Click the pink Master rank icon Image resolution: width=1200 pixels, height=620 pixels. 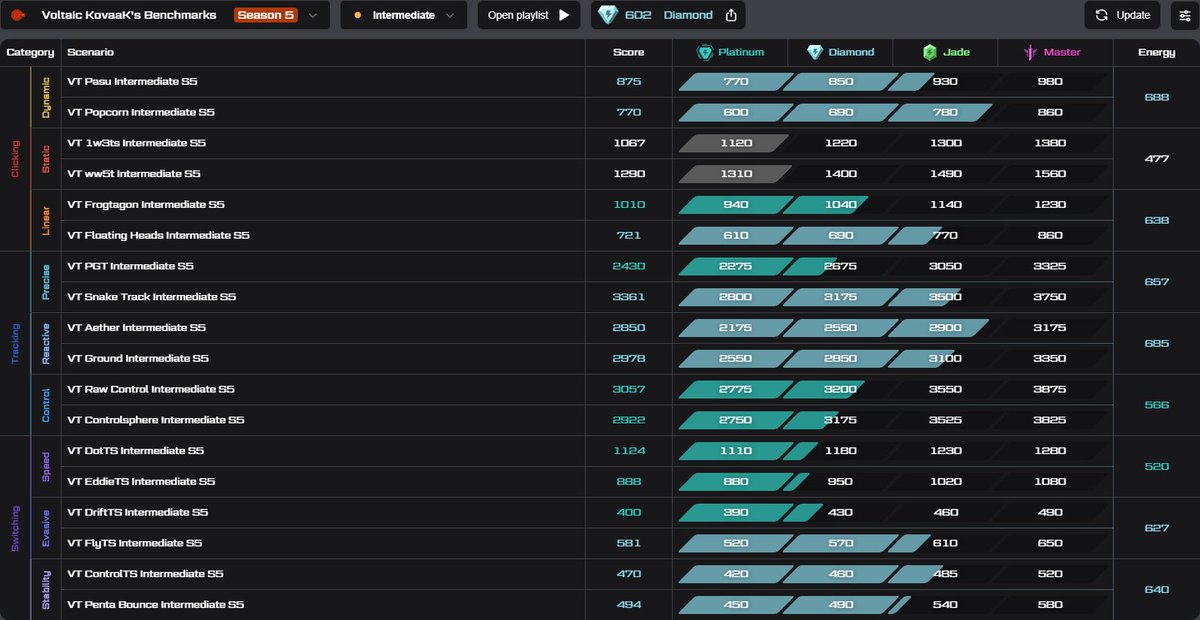[1031, 52]
